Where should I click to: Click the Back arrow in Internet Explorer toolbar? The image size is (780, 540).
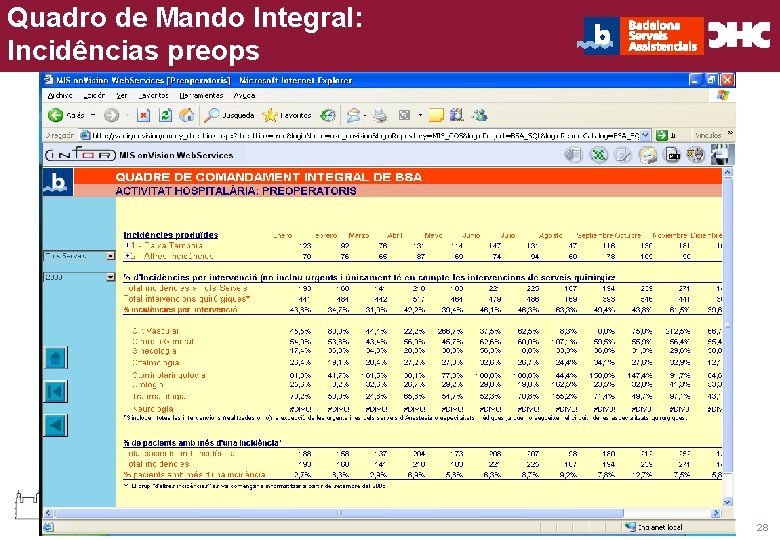[55, 115]
